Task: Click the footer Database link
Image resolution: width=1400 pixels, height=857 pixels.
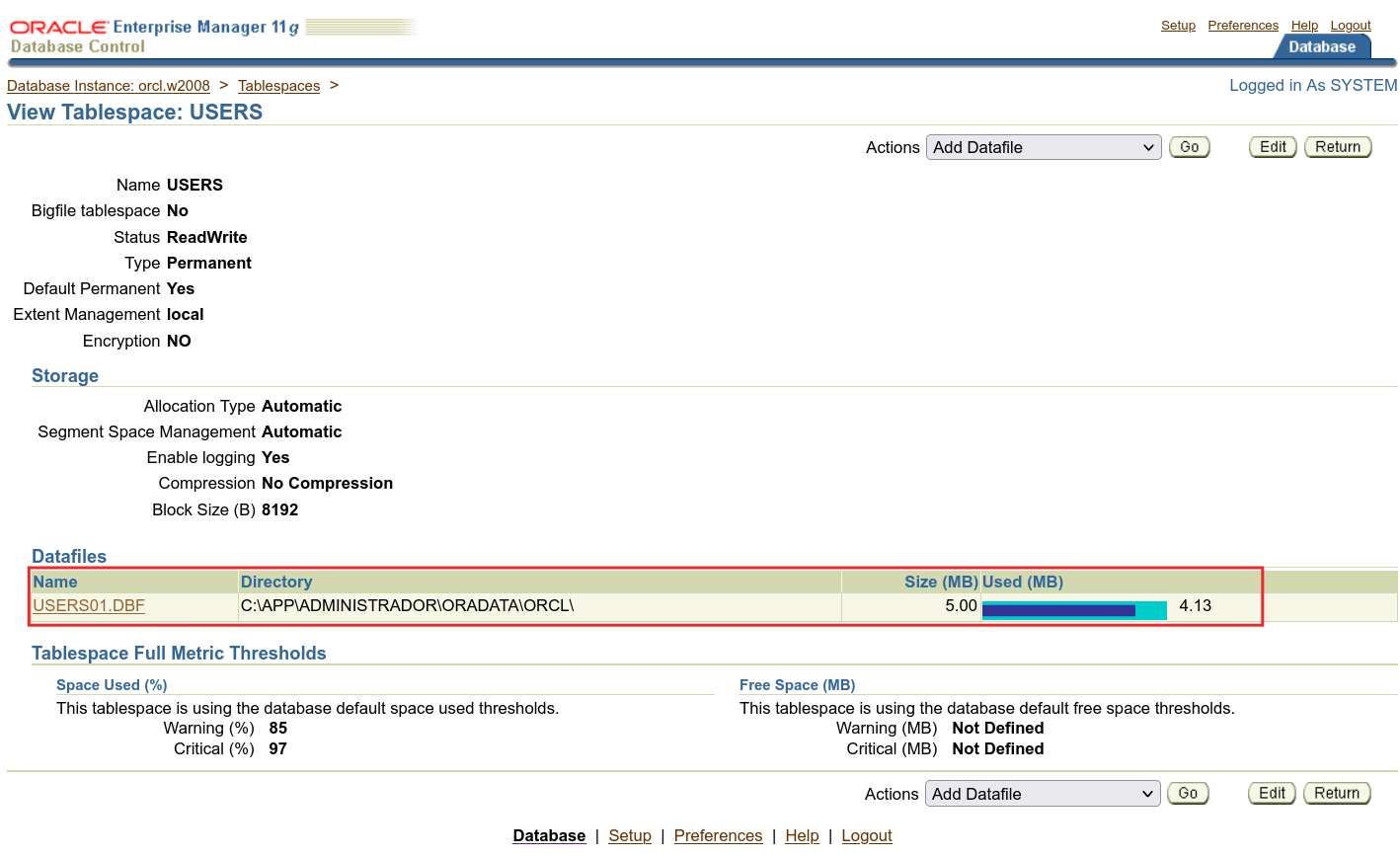Action: pos(549,835)
